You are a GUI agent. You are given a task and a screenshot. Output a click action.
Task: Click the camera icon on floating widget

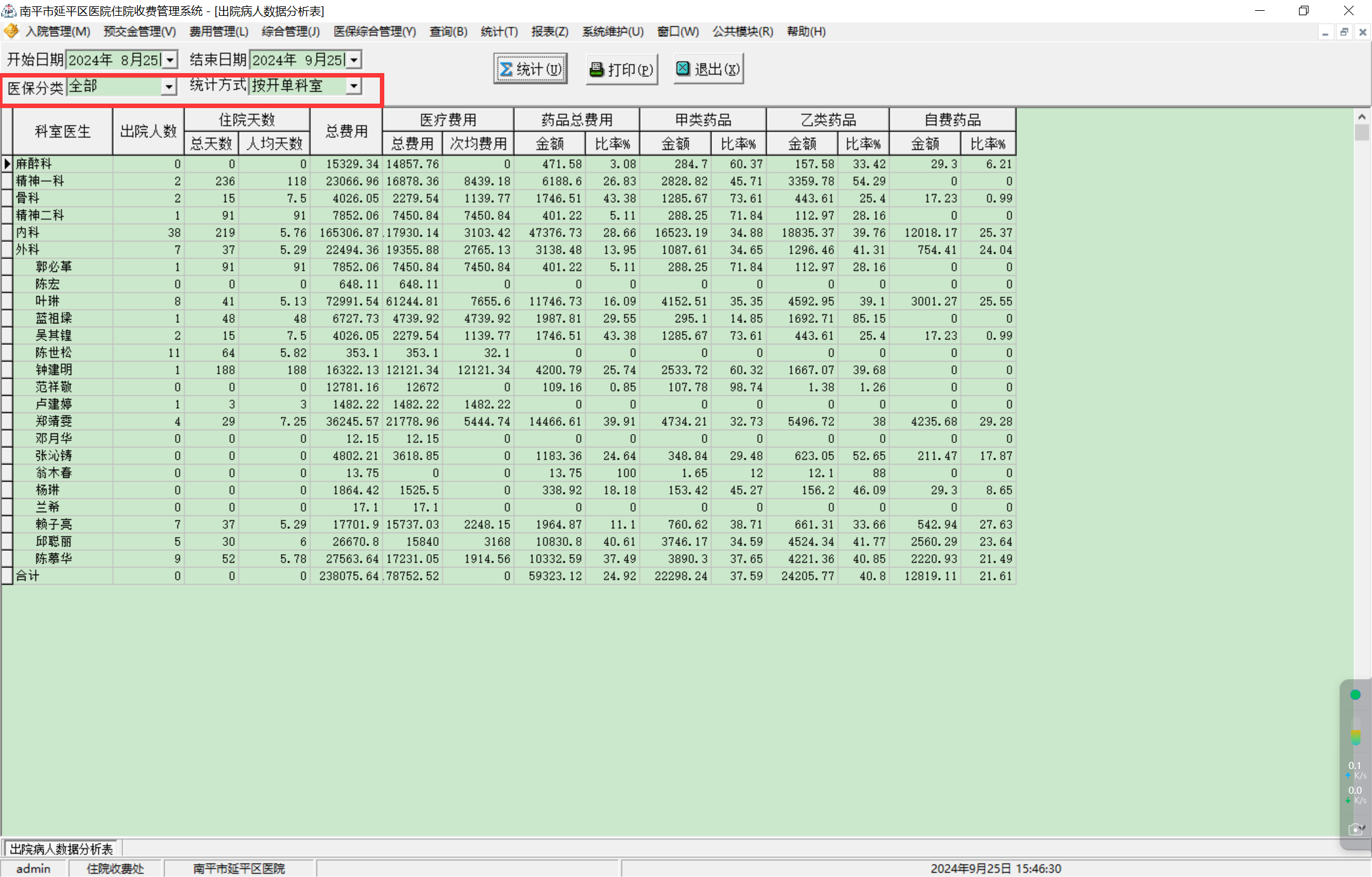point(1355,829)
